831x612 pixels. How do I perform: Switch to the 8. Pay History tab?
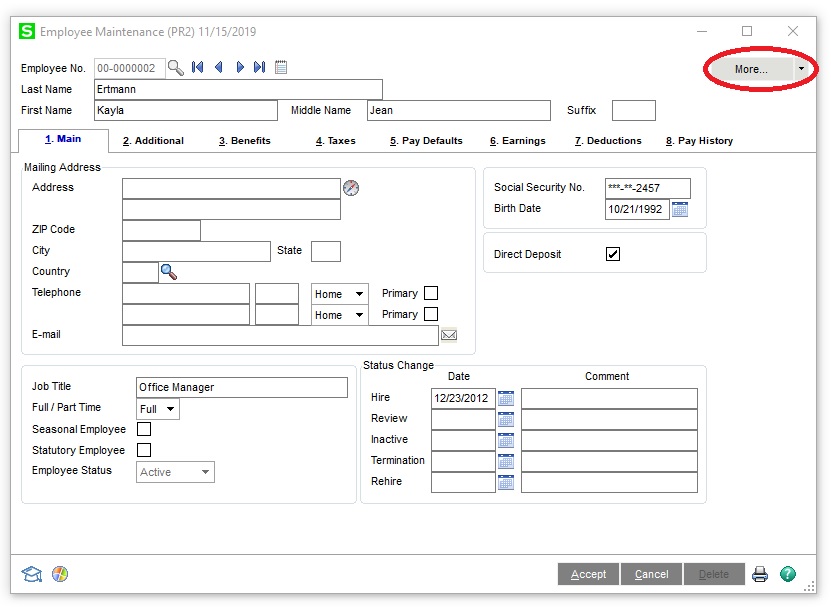click(700, 141)
